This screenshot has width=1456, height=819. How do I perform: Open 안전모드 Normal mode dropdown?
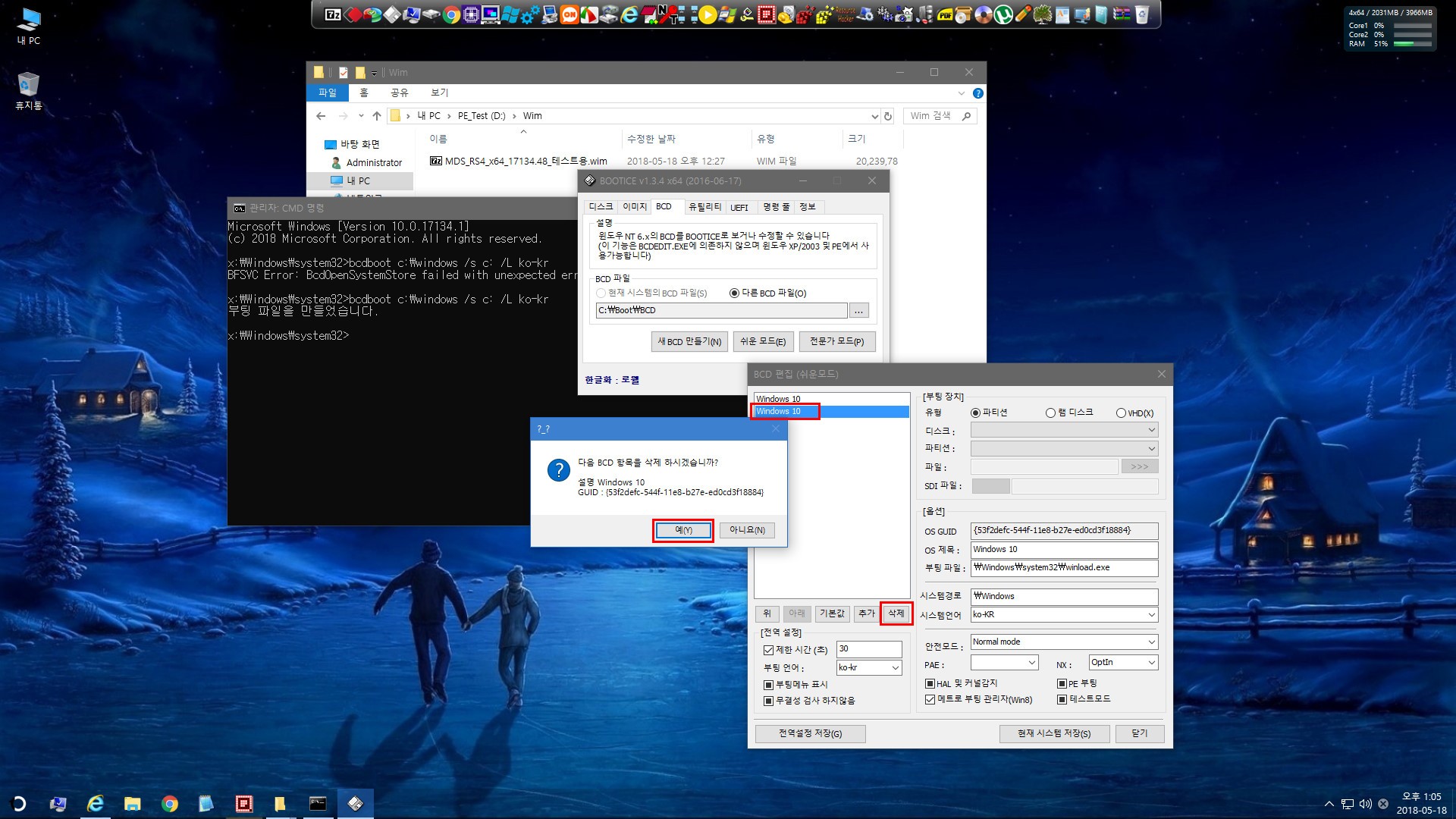[1064, 642]
